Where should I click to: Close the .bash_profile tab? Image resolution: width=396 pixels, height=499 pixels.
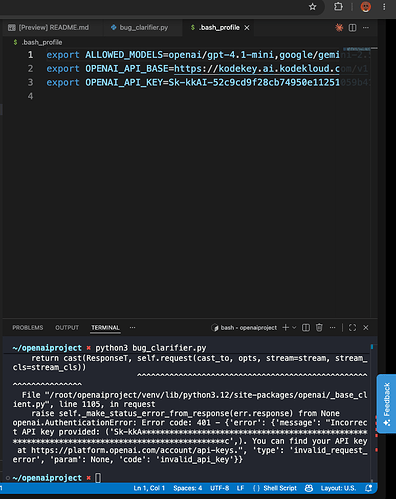[247, 28]
